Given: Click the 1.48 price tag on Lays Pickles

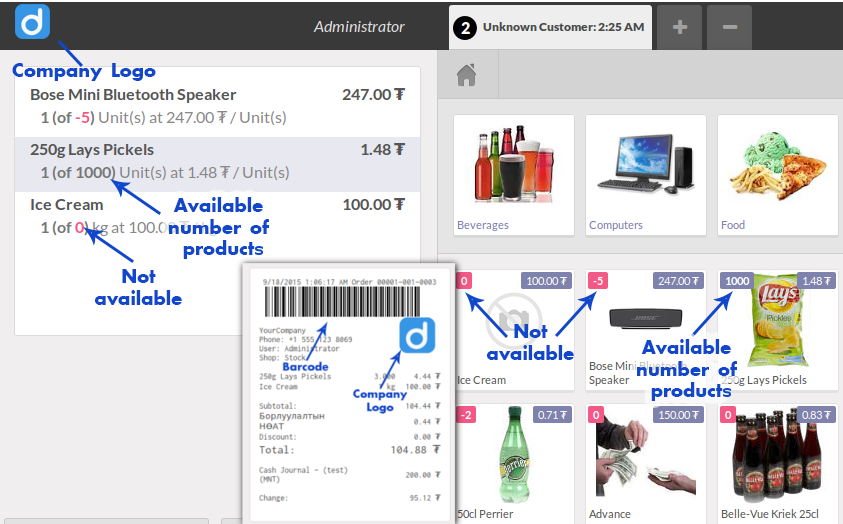Looking at the screenshot, I should point(816,281).
